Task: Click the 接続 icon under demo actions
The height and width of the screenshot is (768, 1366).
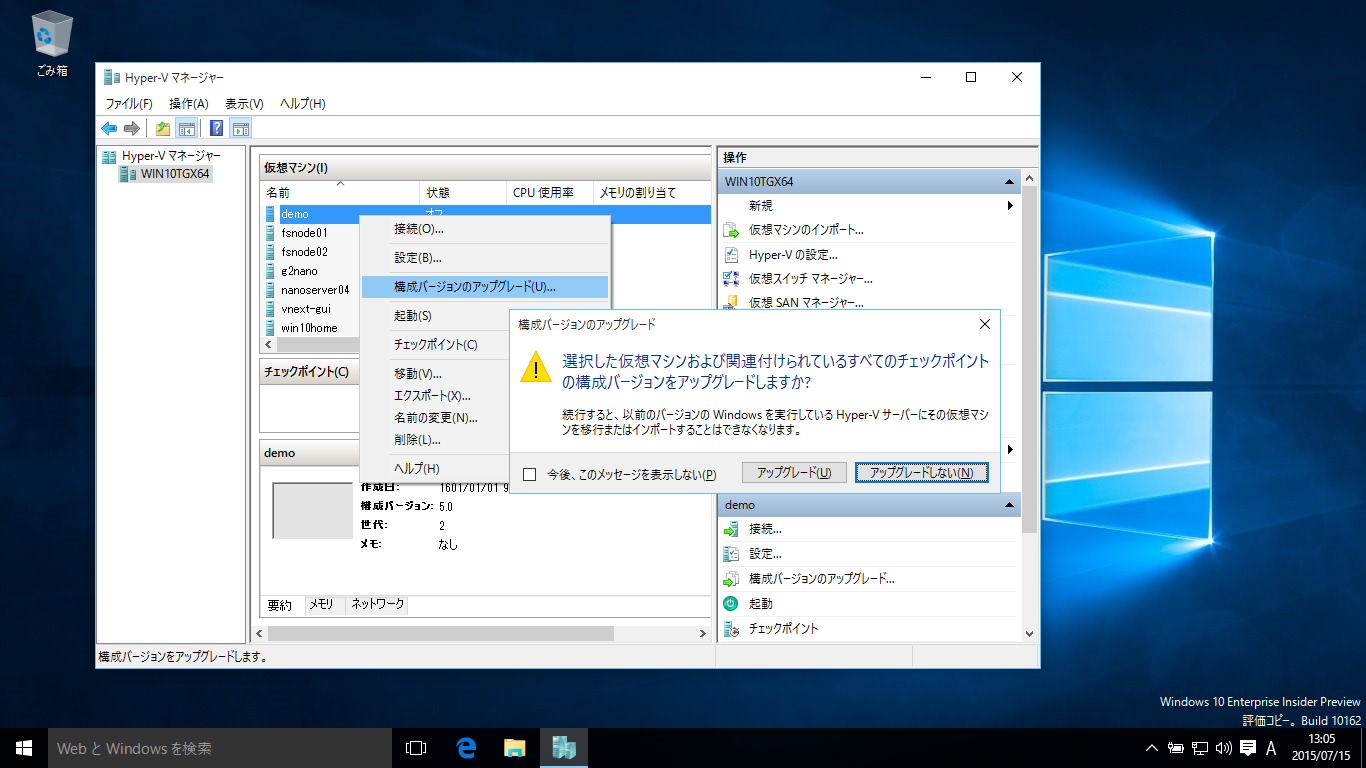Action: point(731,529)
